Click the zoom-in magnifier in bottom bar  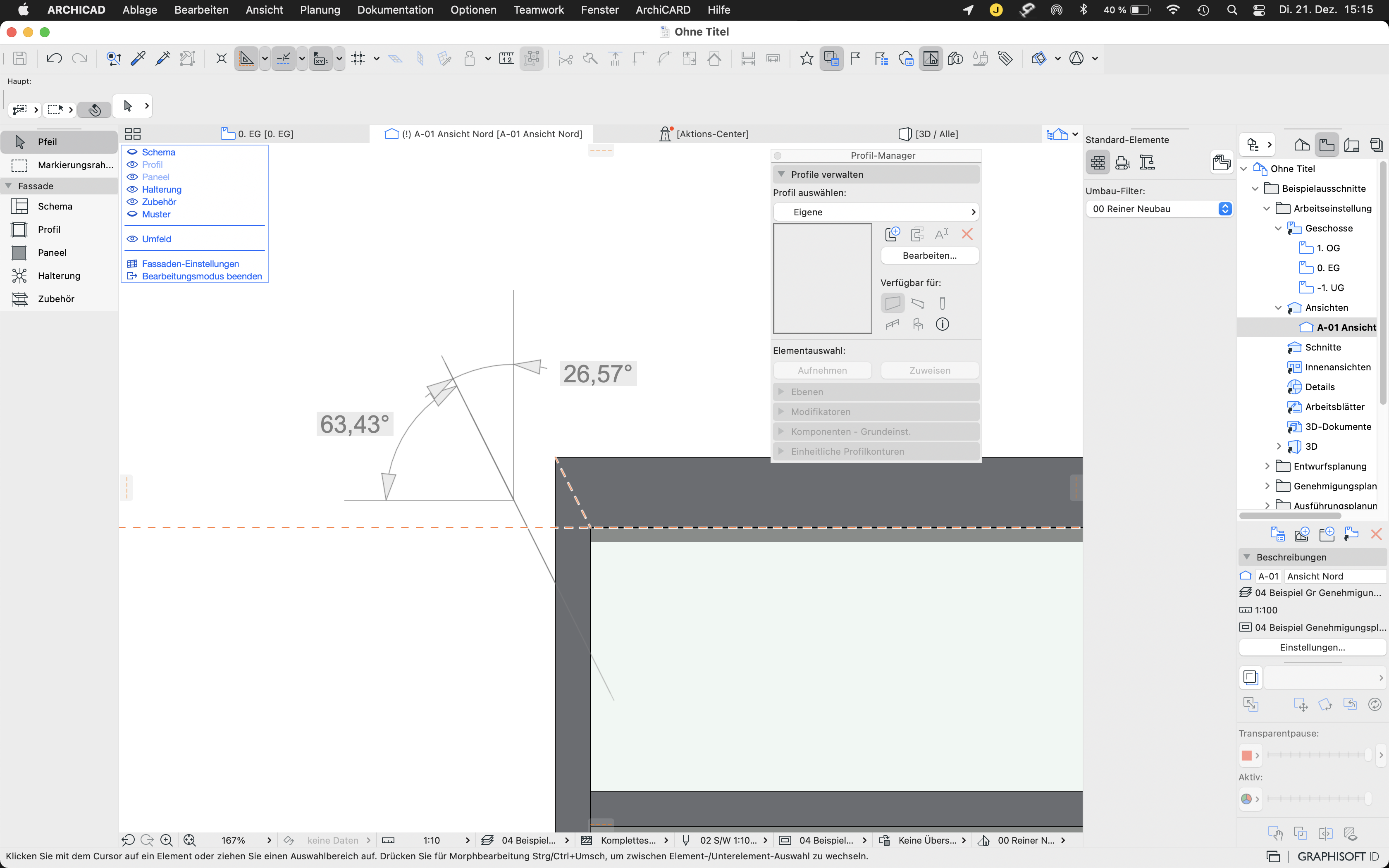tap(167, 840)
